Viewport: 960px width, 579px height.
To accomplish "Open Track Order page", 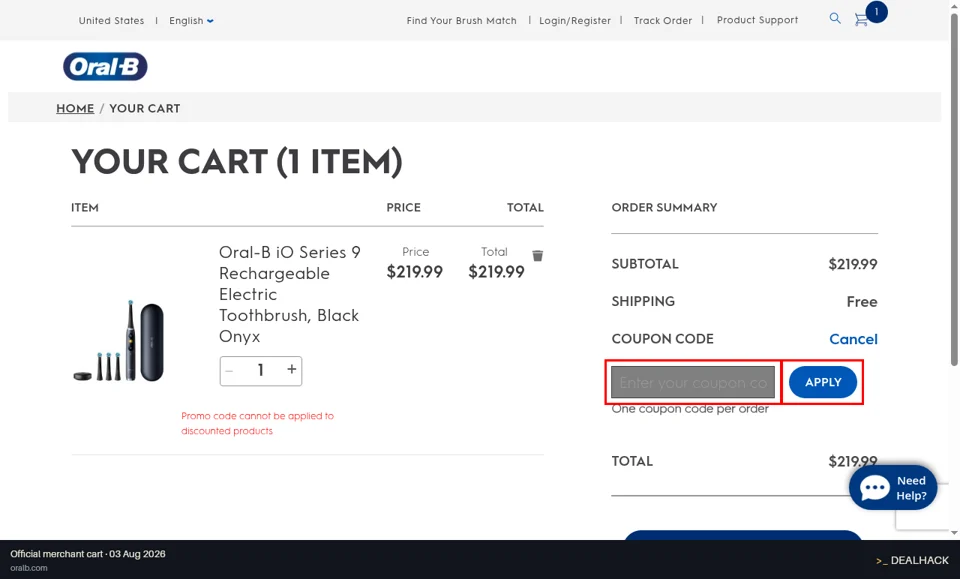I will (663, 21).
